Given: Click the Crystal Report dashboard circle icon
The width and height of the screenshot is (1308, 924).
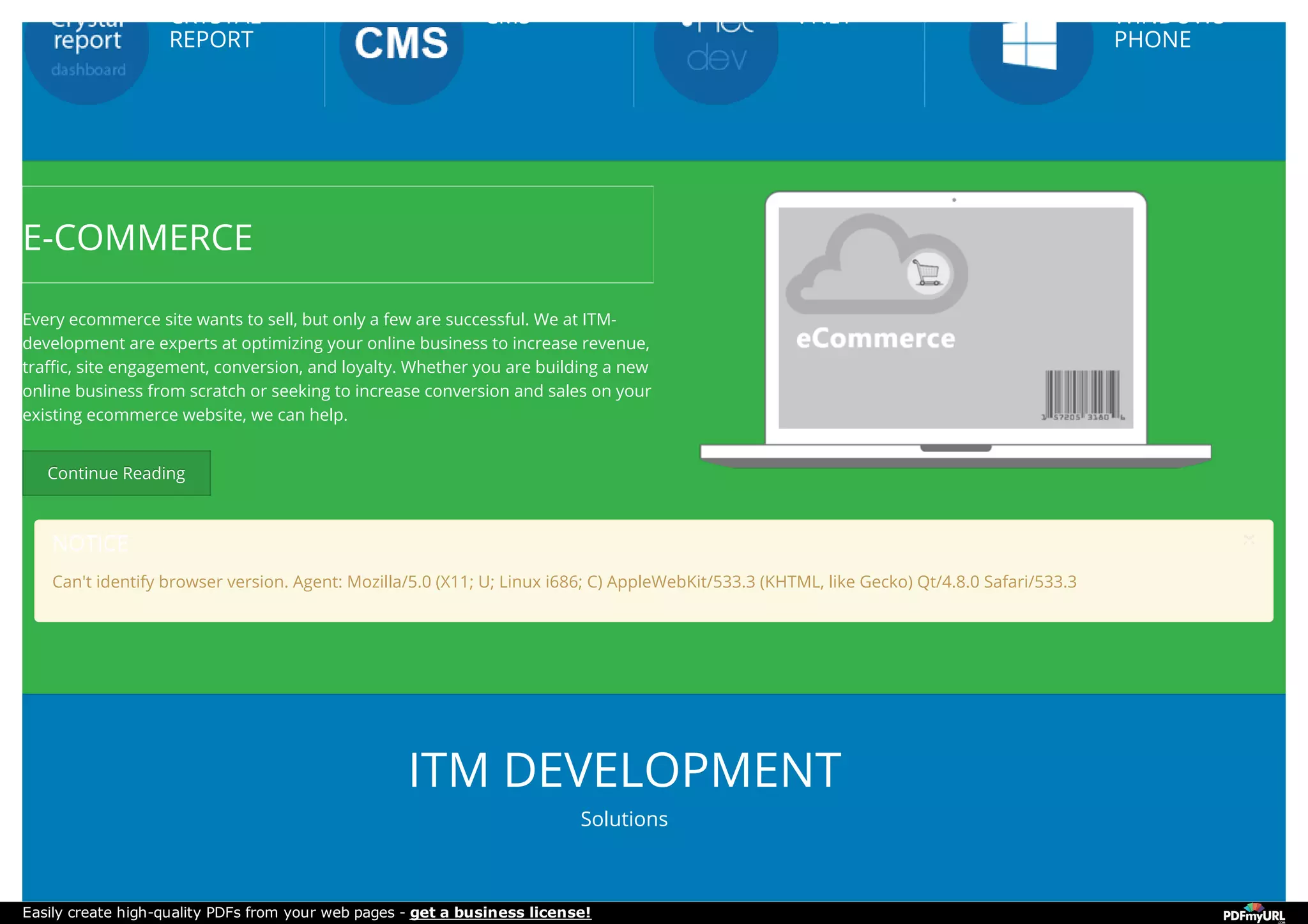Looking at the screenshot, I should click(87, 57).
